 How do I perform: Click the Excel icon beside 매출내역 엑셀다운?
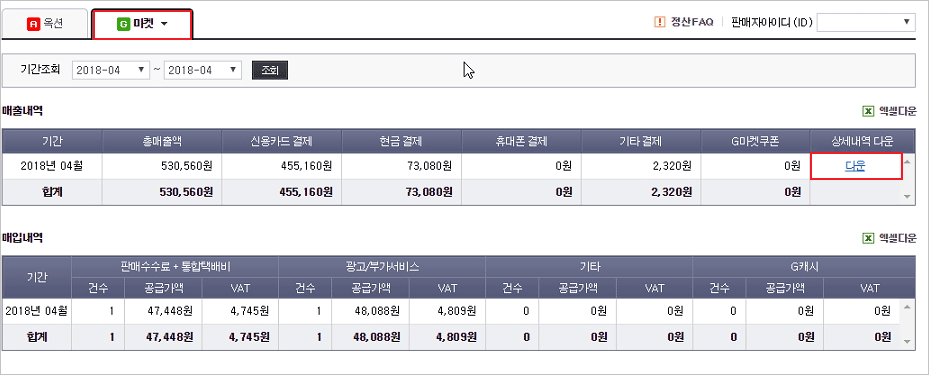[x=867, y=111]
